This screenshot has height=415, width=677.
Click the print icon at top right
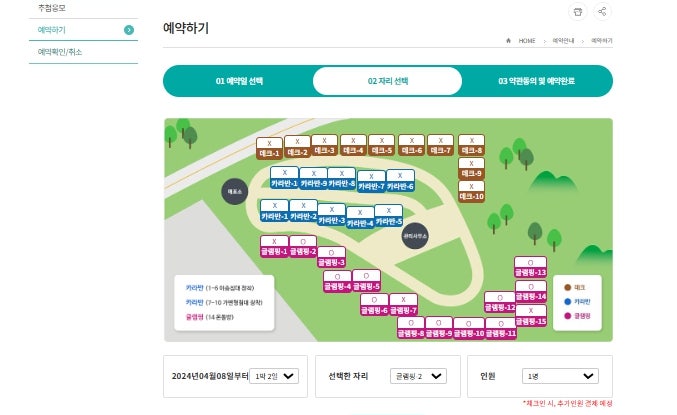[x=578, y=11]
